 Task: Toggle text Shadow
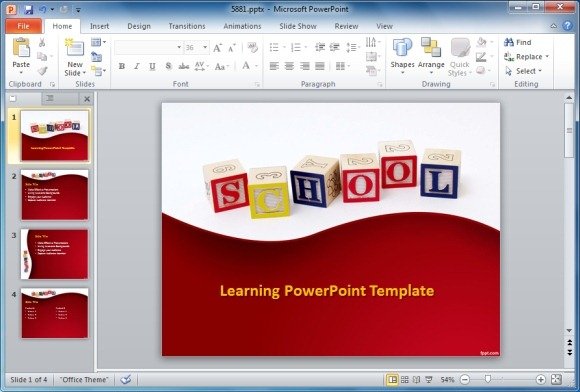[168, 66]
